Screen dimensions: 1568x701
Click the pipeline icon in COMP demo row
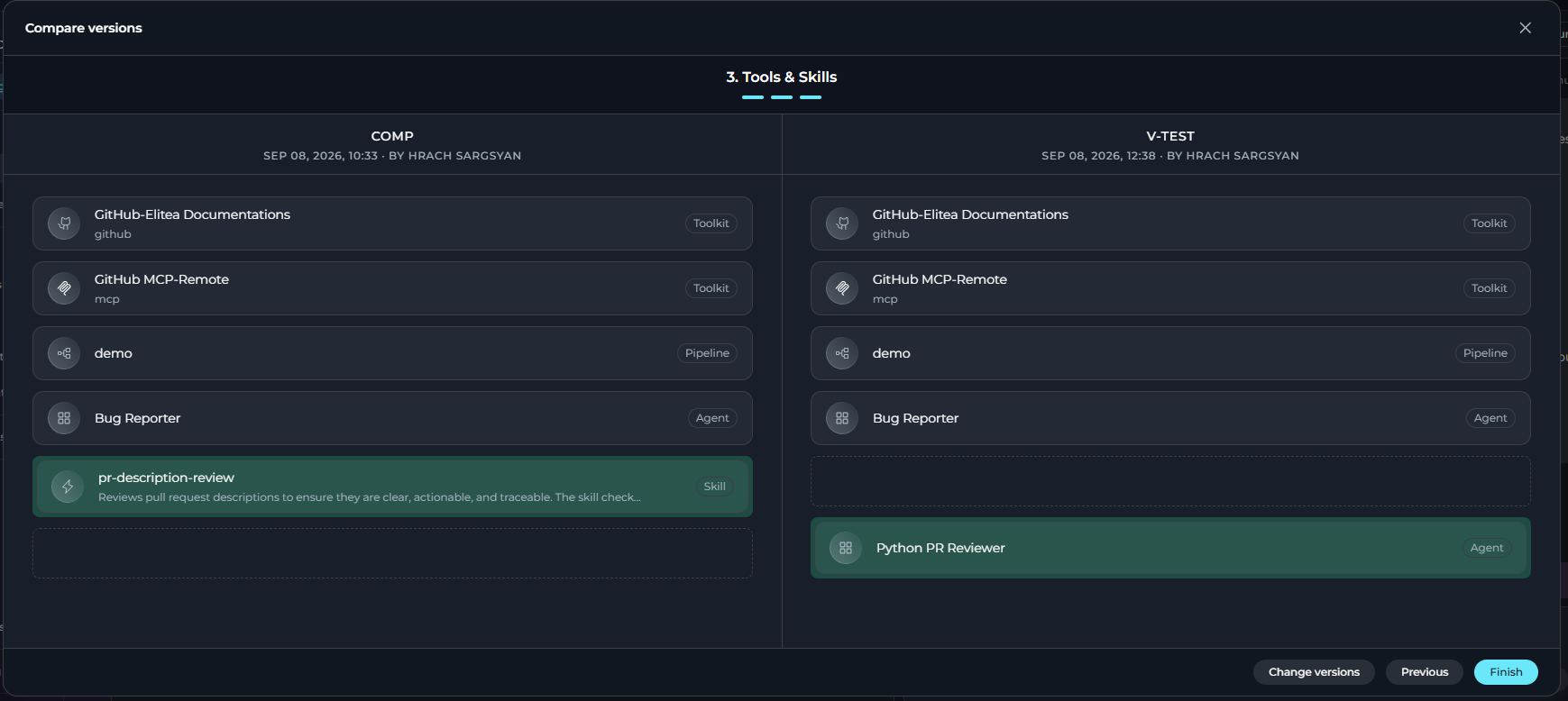pyautogui.click(x=64, y=353)
